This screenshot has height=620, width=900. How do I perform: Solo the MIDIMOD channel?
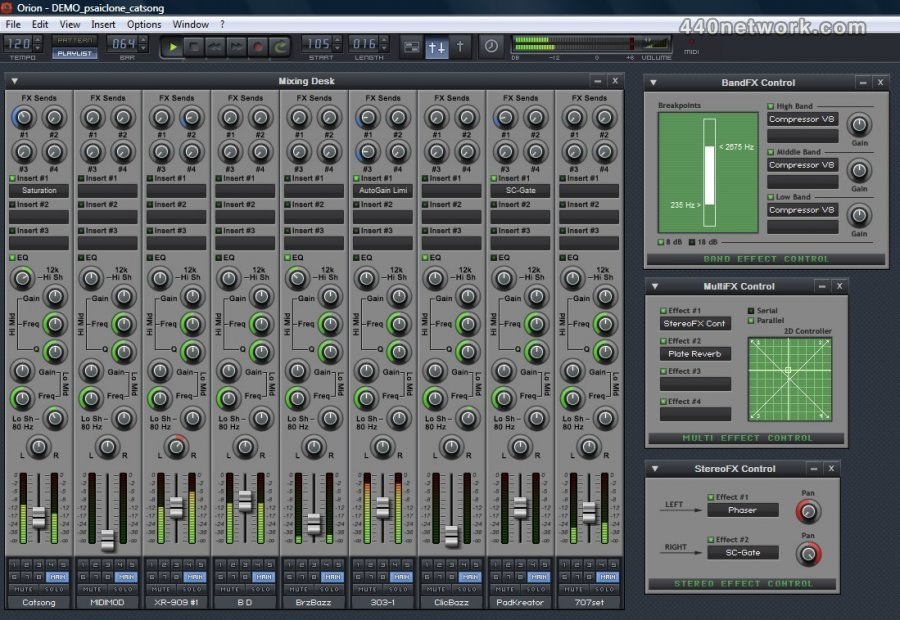tap(123, 590)
